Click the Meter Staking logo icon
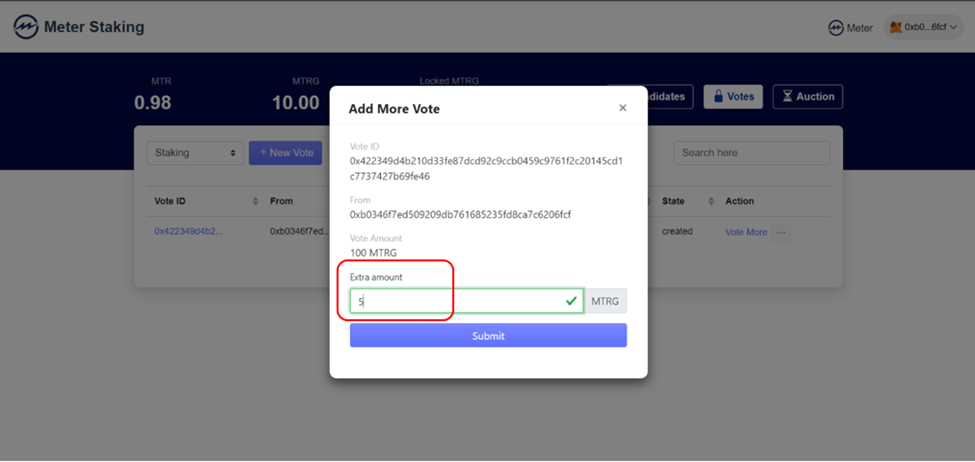 click(25, 27)
